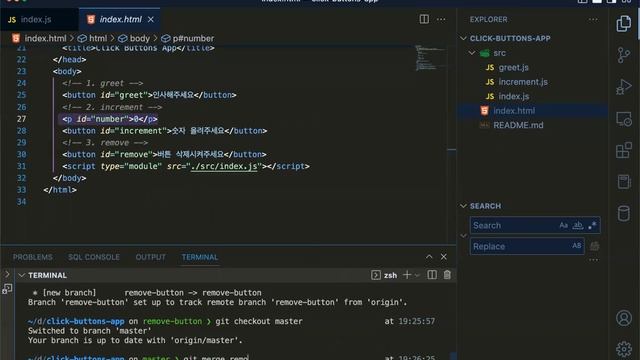This screenshot has height=360, width=640.
Task: Kill terminal with the trash icon
Action: coord(447,275)
